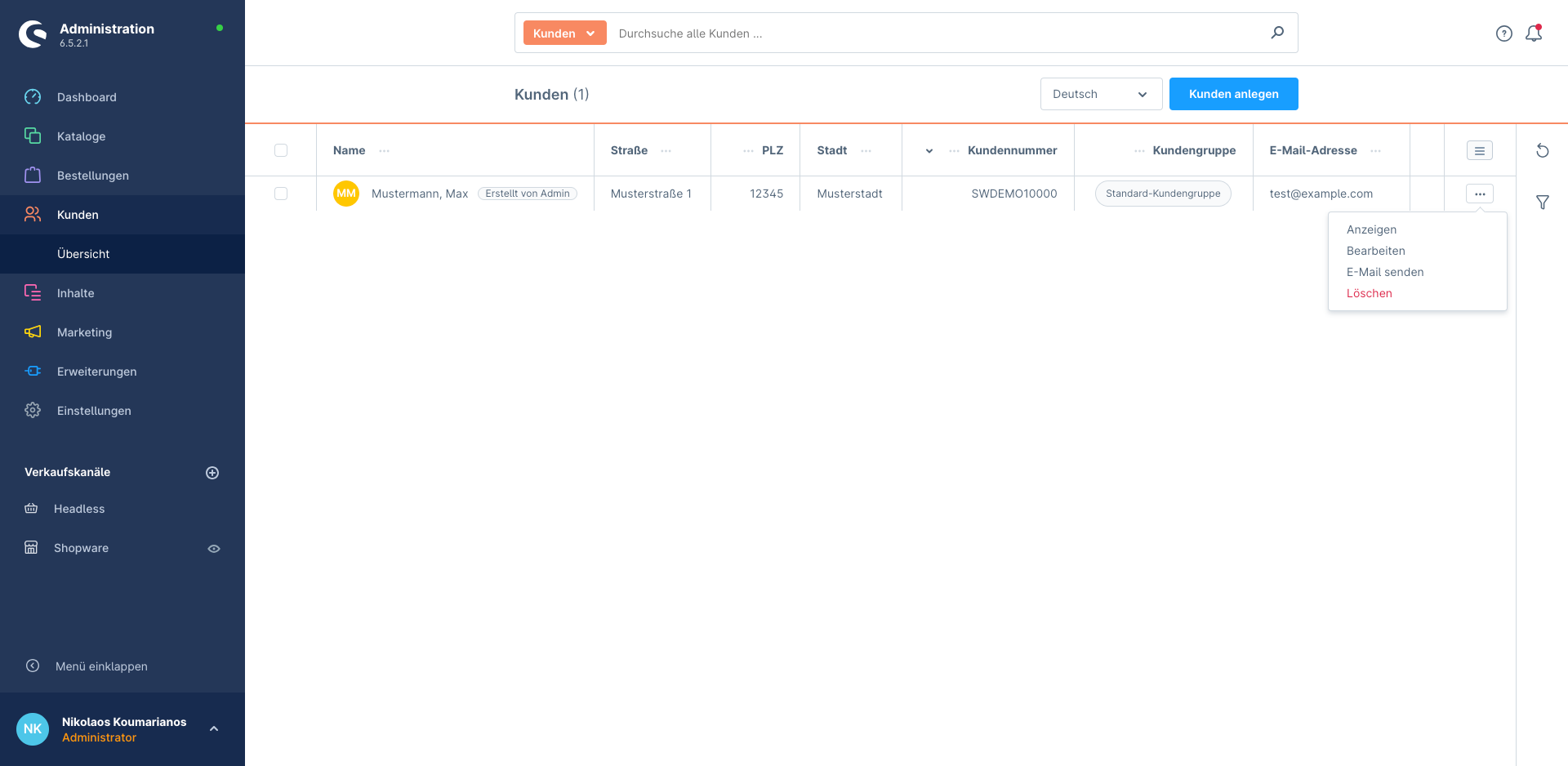Click the Headless basket icon
The width and height of the screenshot is (1568, 766).
click(x=31, y=508)
